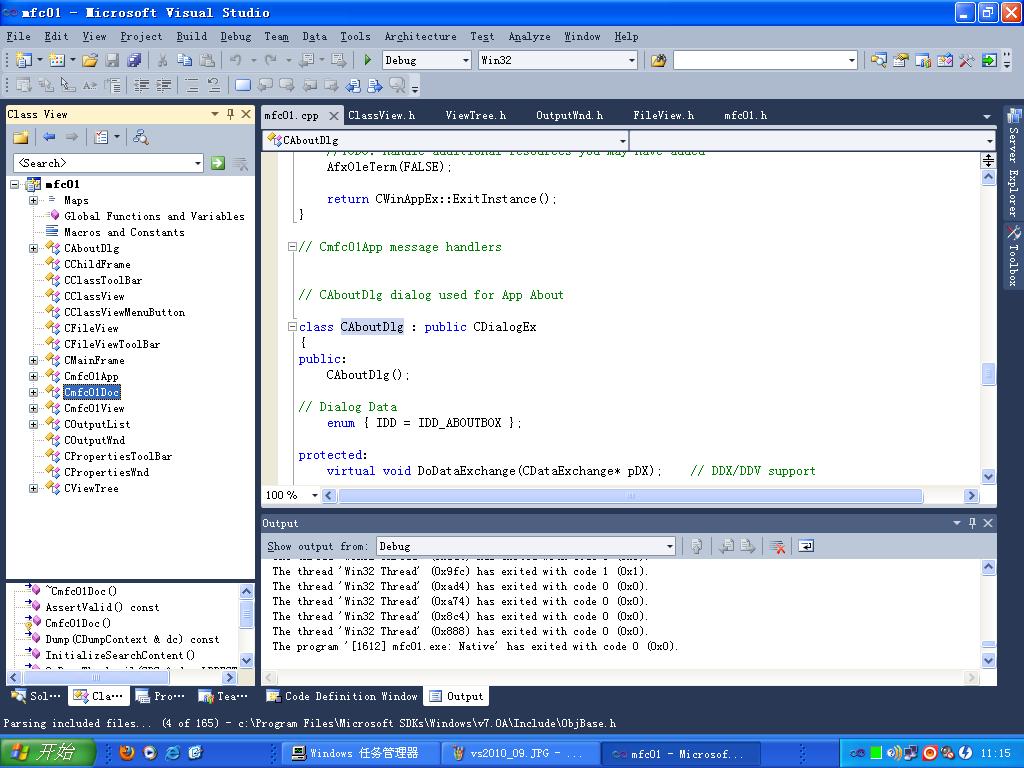Open the Windows Task Manager taskbar button
The width and height of the screenshot is (1024, 768).
tap(361, 753)
